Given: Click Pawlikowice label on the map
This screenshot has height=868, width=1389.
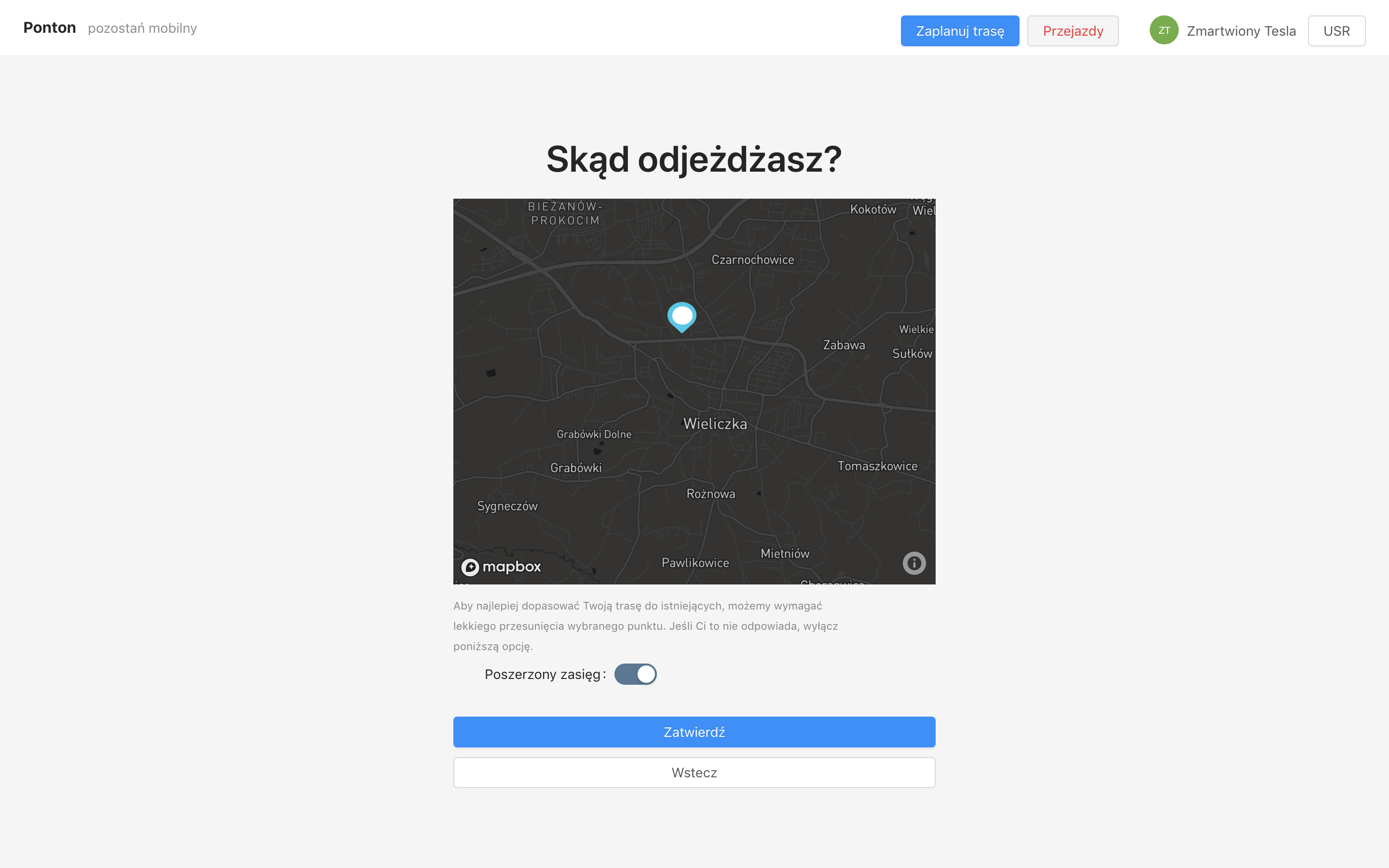Looking at the screenshot, I should [695, 563].
